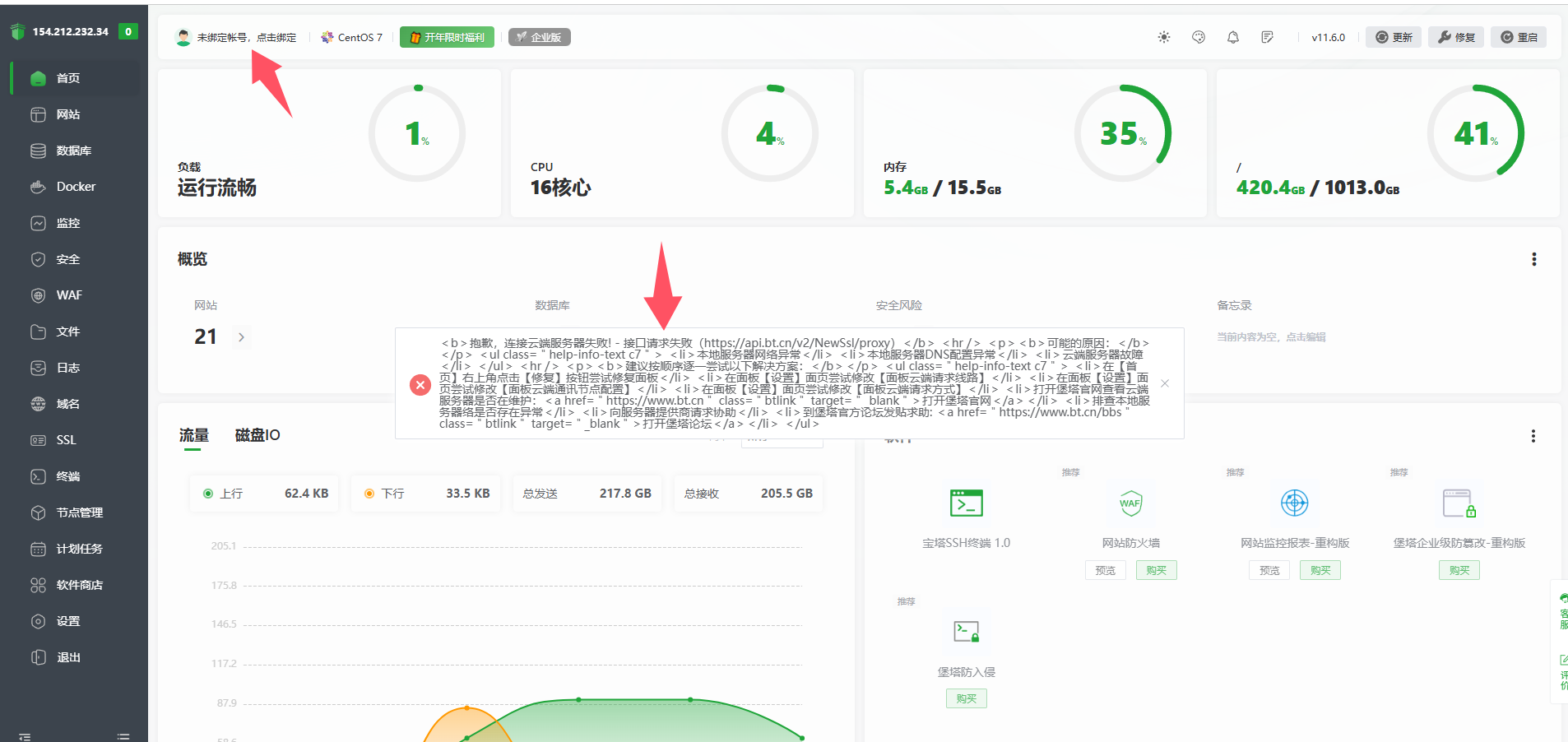The height and width of the screenshot is (742, 1568).
Task: Switch to the 磁盘IO tab
Action: point(257,435)
